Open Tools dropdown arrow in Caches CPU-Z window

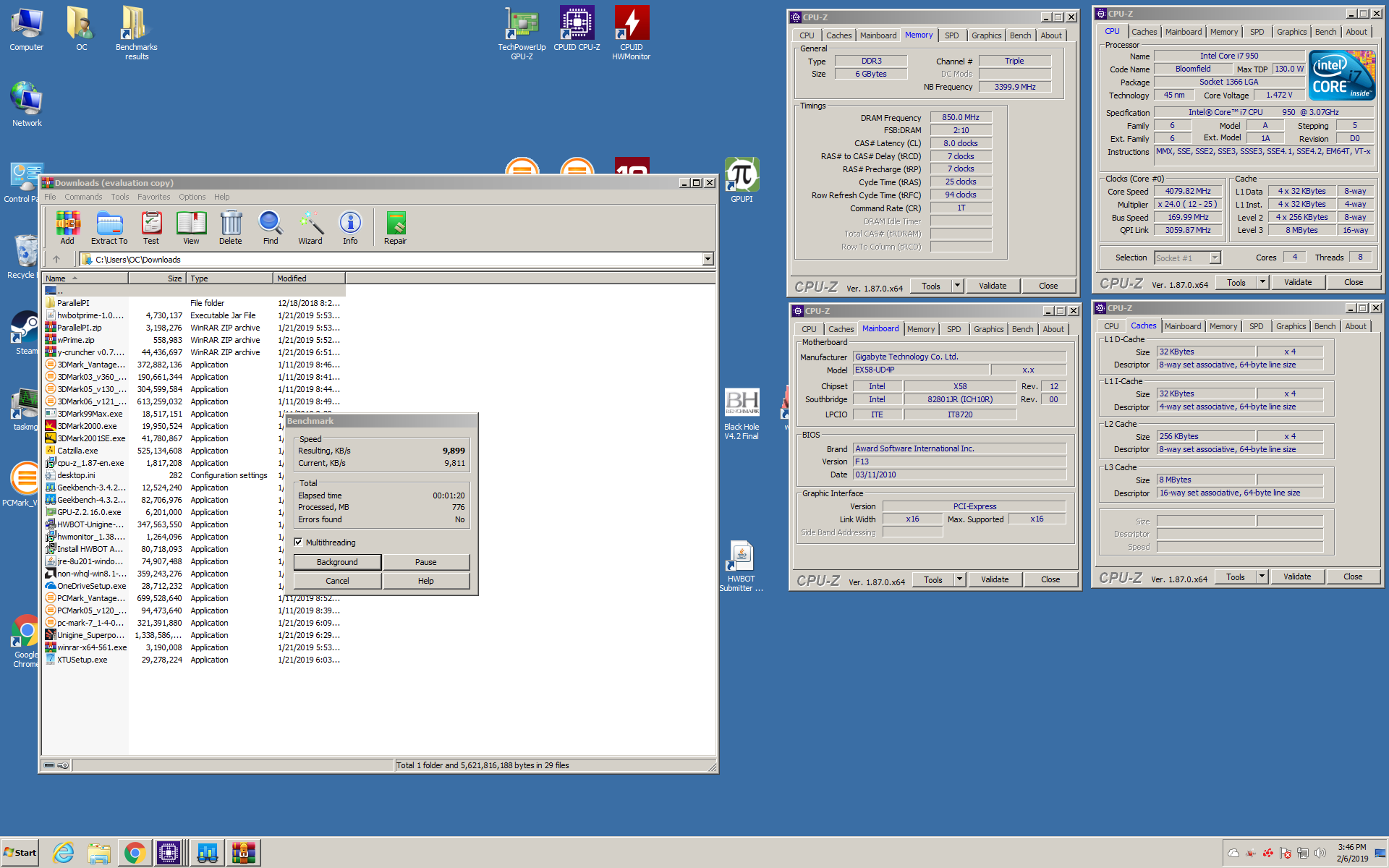[x=1262, y=576]
